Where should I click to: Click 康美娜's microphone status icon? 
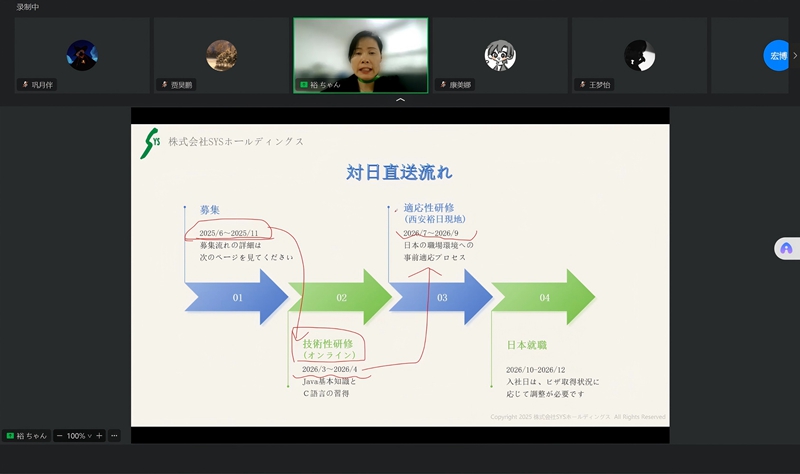[x=443, y=85]
